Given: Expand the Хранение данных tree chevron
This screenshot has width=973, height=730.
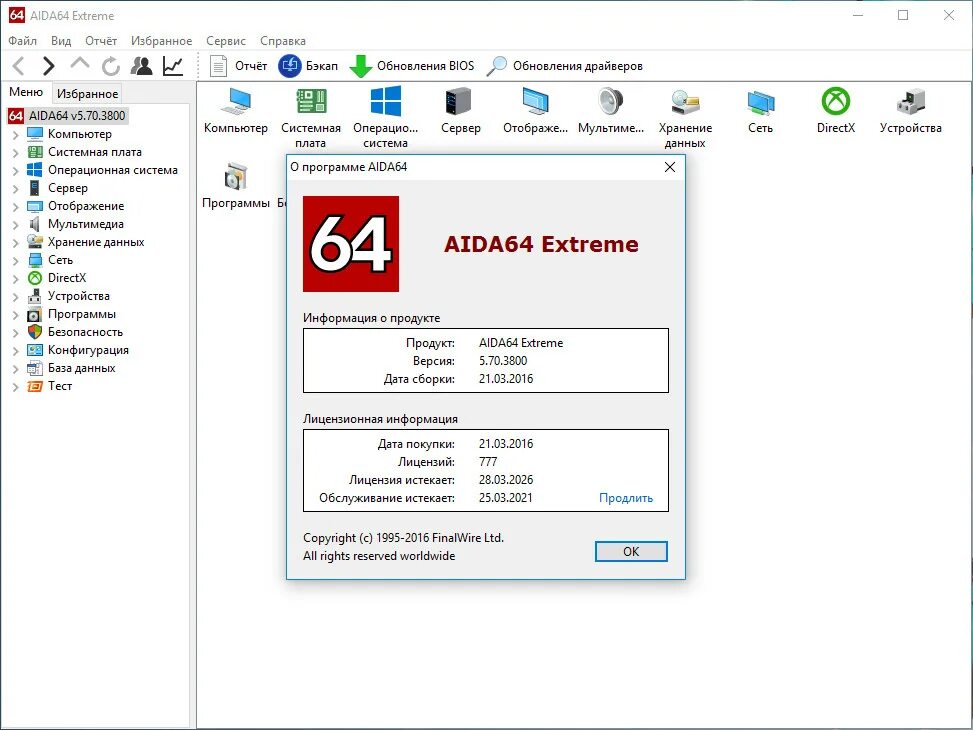Looking at the screenshot, I should click(16, 243).
